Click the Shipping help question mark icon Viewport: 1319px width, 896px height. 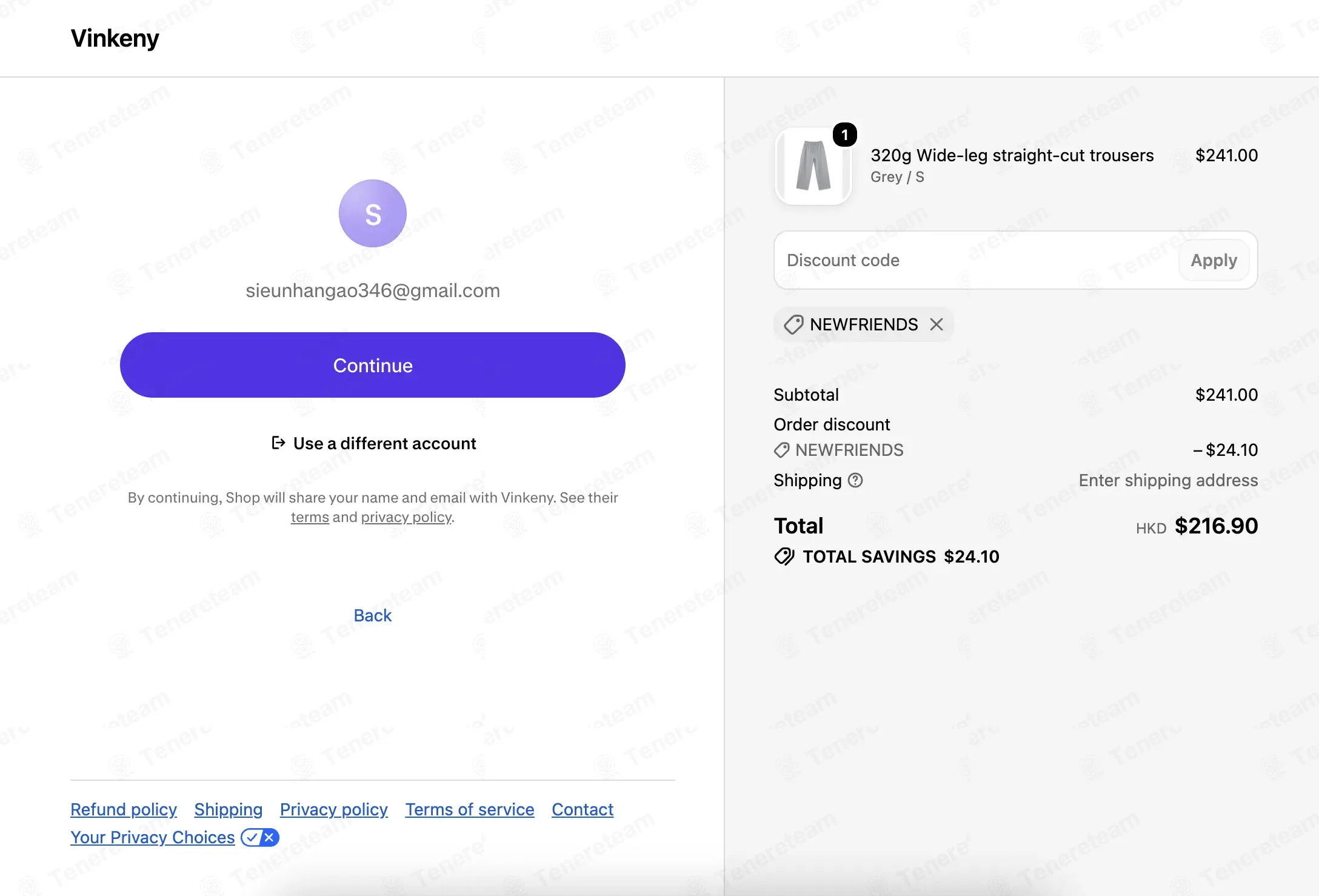click(x=855, y=480)
